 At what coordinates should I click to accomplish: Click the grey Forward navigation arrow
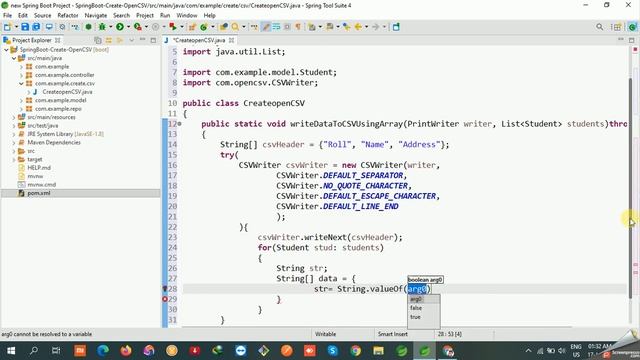tap(376, 27)
